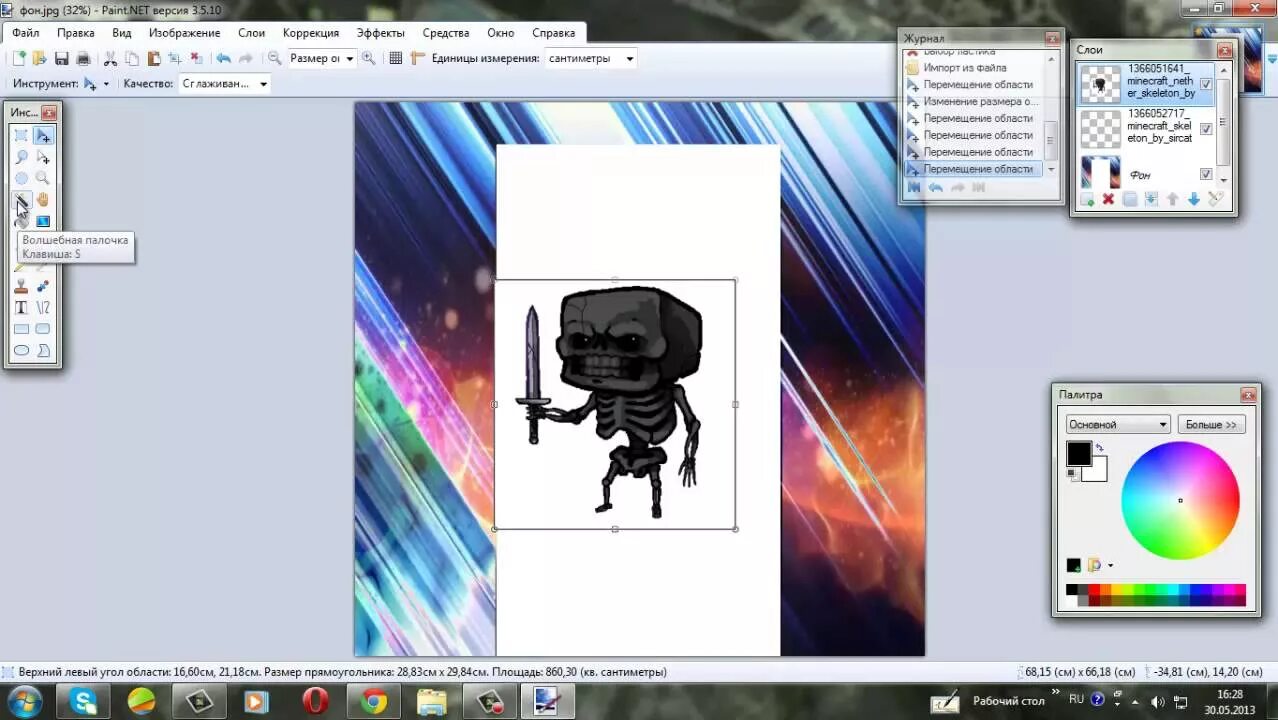Select the Zoom magnifier tool in toolbox
Image resolution: width=1278 pixels, height=720 pixels.
coord(43,178)
